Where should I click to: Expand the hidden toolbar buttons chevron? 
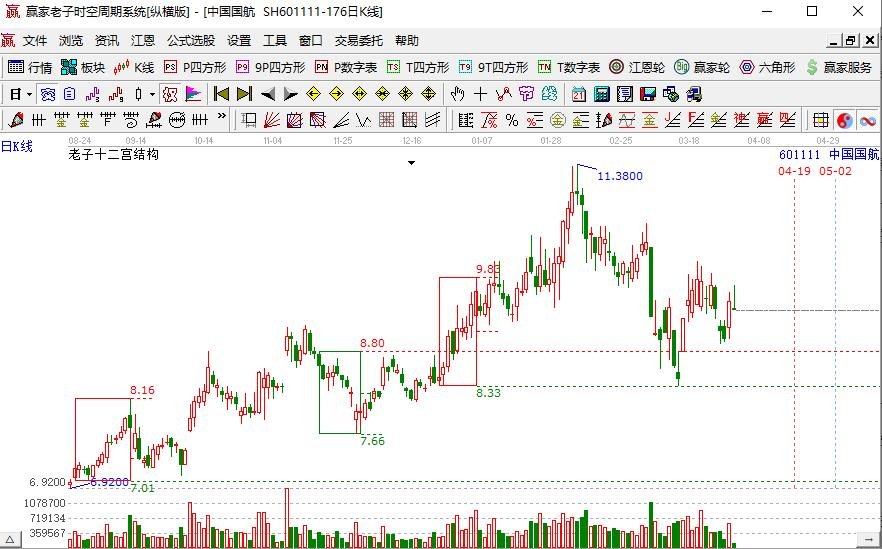(222, 116)
